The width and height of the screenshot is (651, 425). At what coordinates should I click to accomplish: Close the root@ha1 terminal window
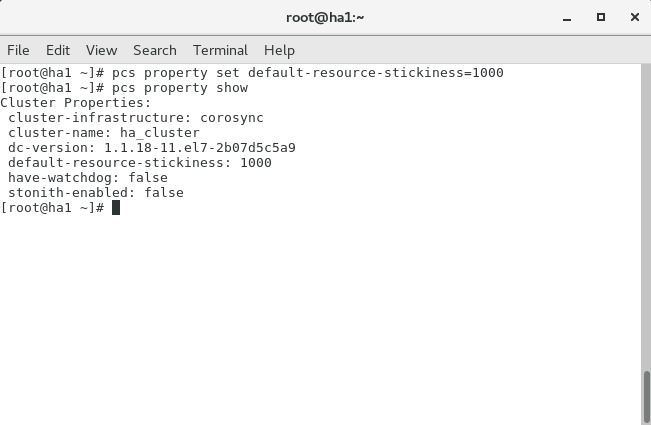pyautogui.click(x=635, y=17)
